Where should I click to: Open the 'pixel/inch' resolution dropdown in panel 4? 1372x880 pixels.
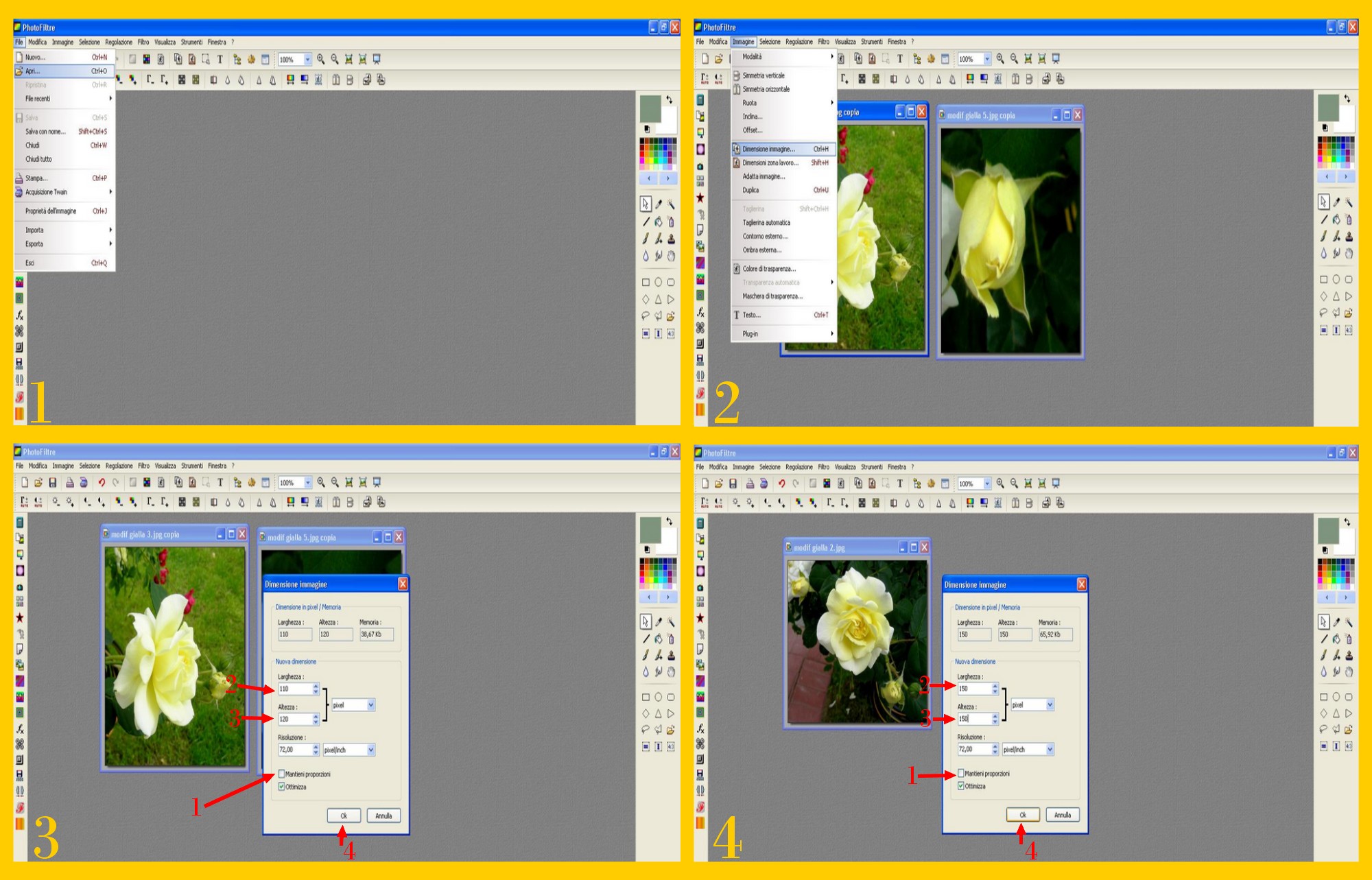click(x=1050, y=750)
